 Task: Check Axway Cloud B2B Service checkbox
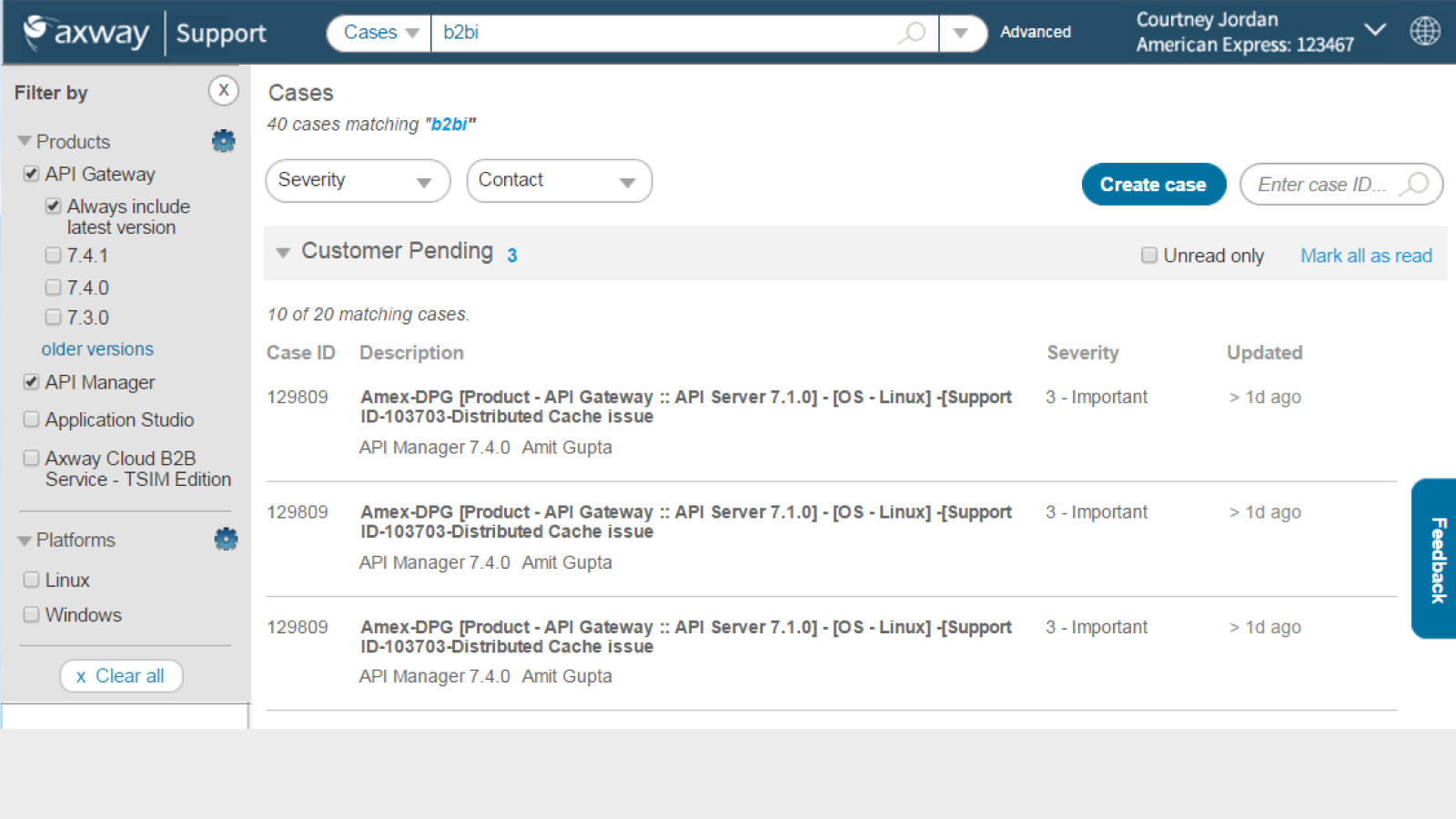(32, 458)
